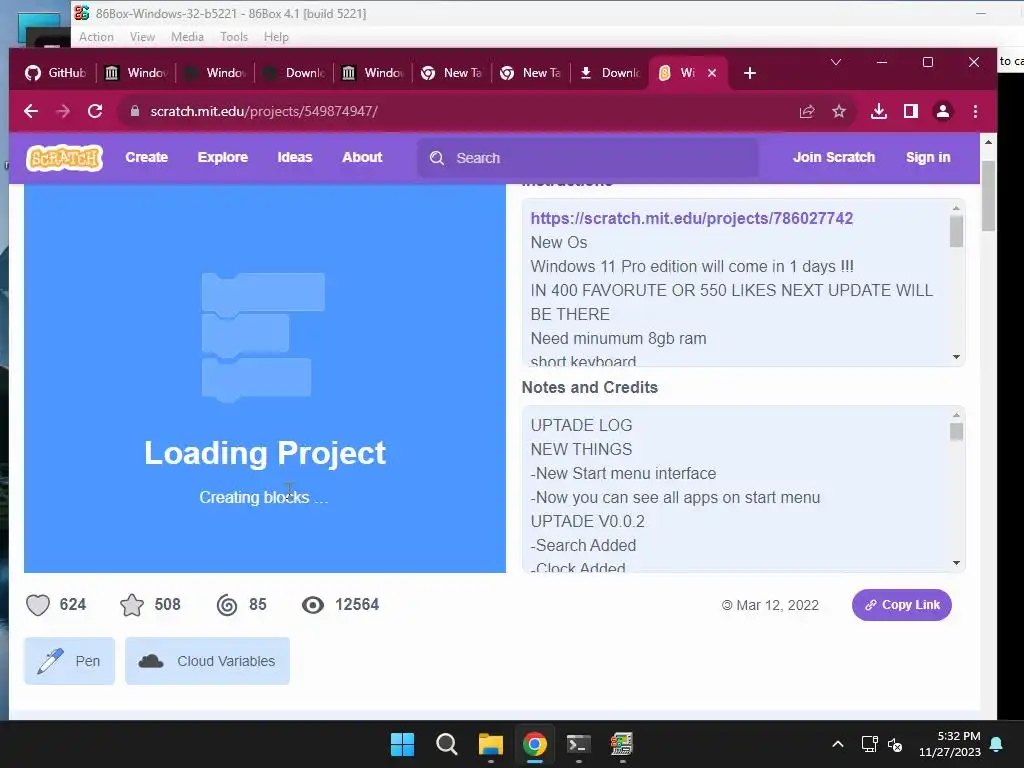This screenshot has width=1024, height=768.
Task: Open the 86Box taskbar icon
Action: (x=622, y=744)
